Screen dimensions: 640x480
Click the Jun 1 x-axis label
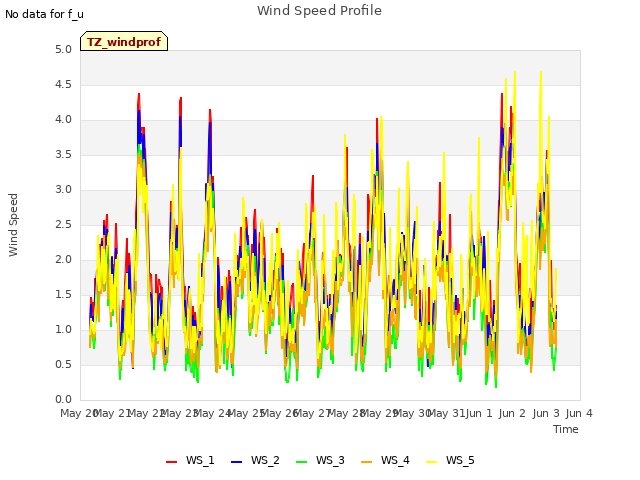point(479,413)
